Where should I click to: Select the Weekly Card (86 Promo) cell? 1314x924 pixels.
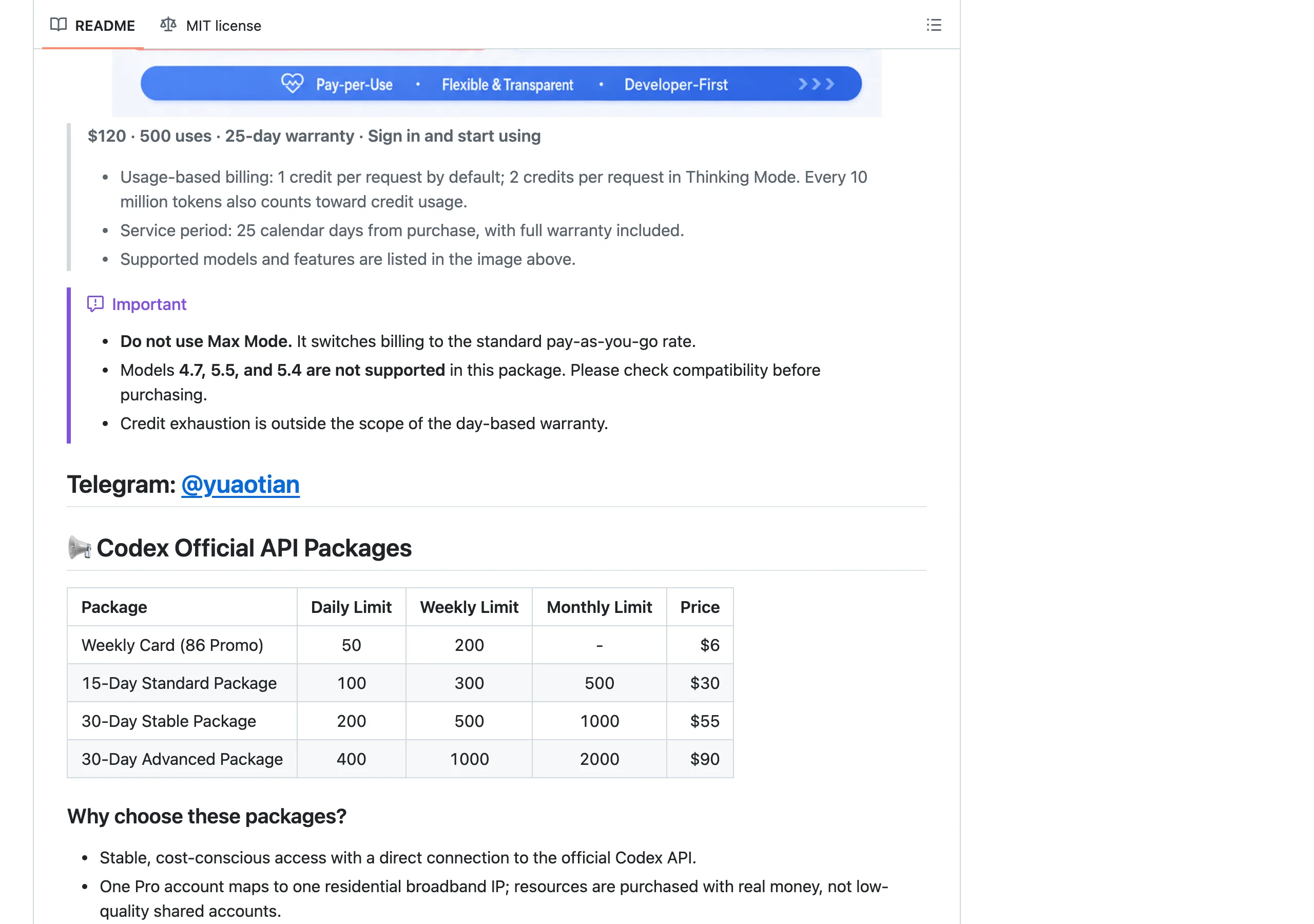(x=182, y=645)
